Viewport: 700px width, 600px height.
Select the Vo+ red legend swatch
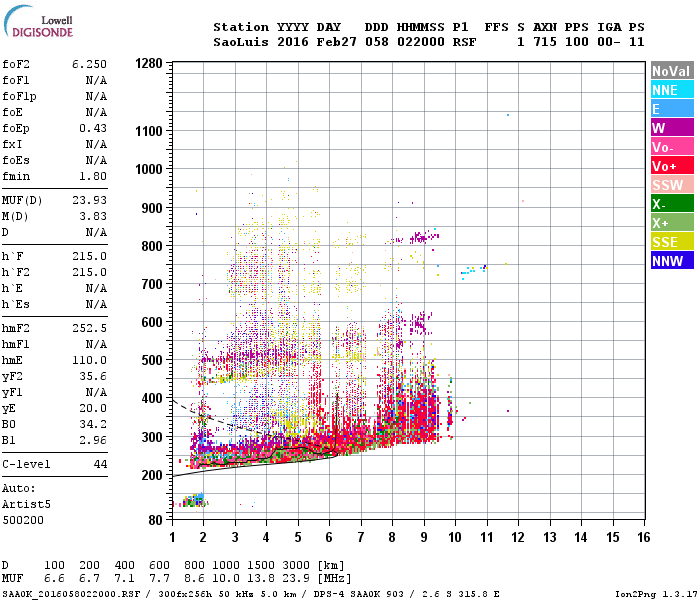click(x=672, y=166)
